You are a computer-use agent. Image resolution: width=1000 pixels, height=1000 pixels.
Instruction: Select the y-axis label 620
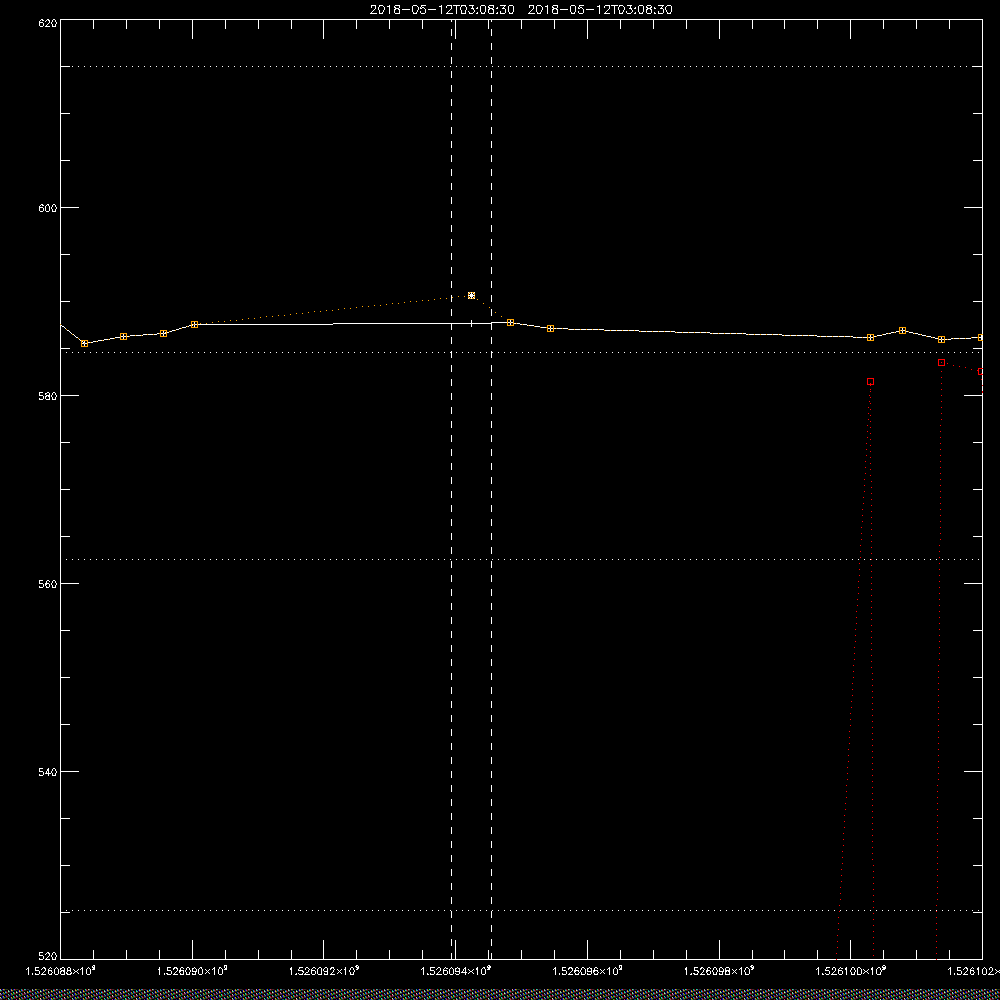(48, 23)
